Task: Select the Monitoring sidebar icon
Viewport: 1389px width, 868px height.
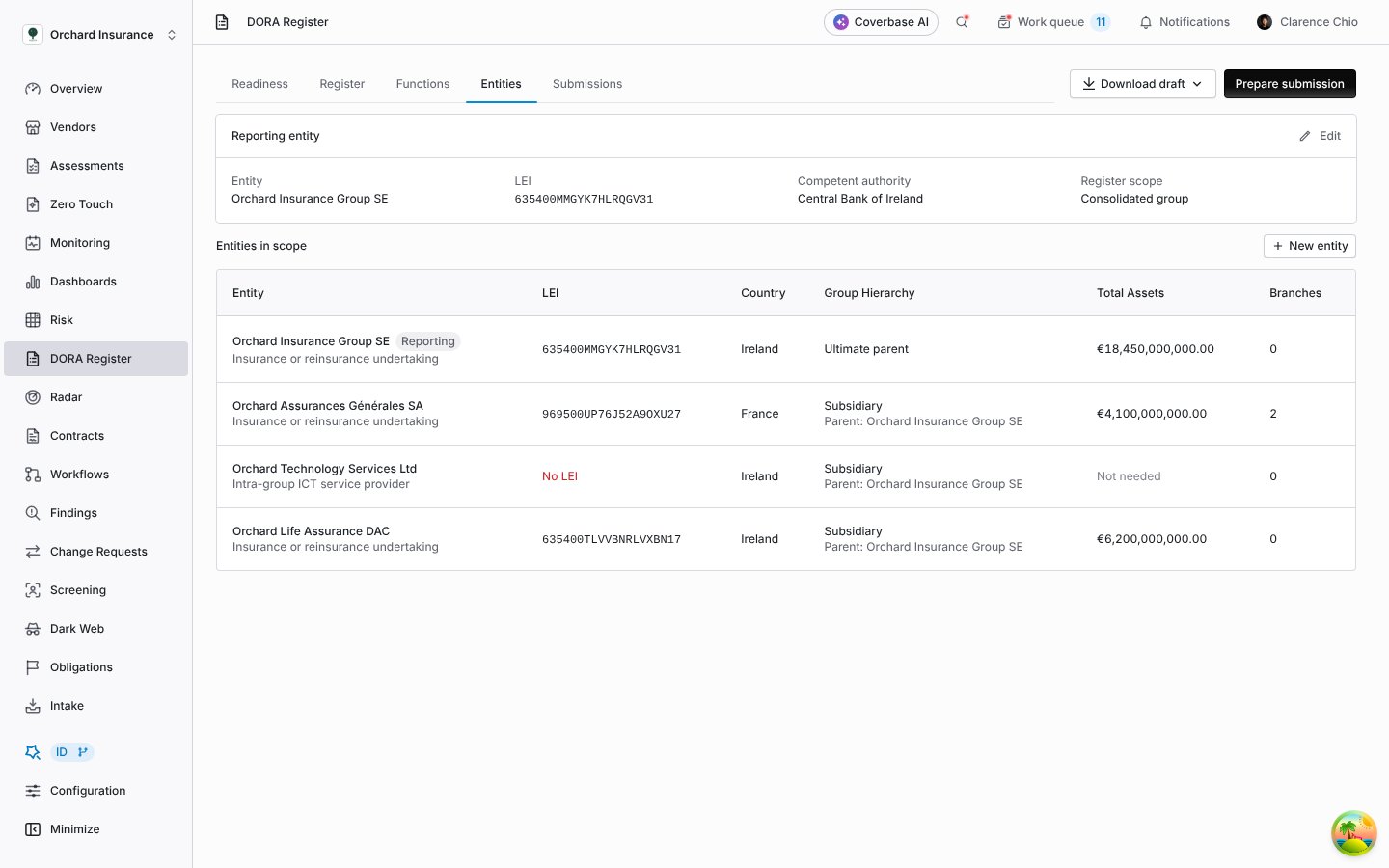Action: [x=33, y=243]
